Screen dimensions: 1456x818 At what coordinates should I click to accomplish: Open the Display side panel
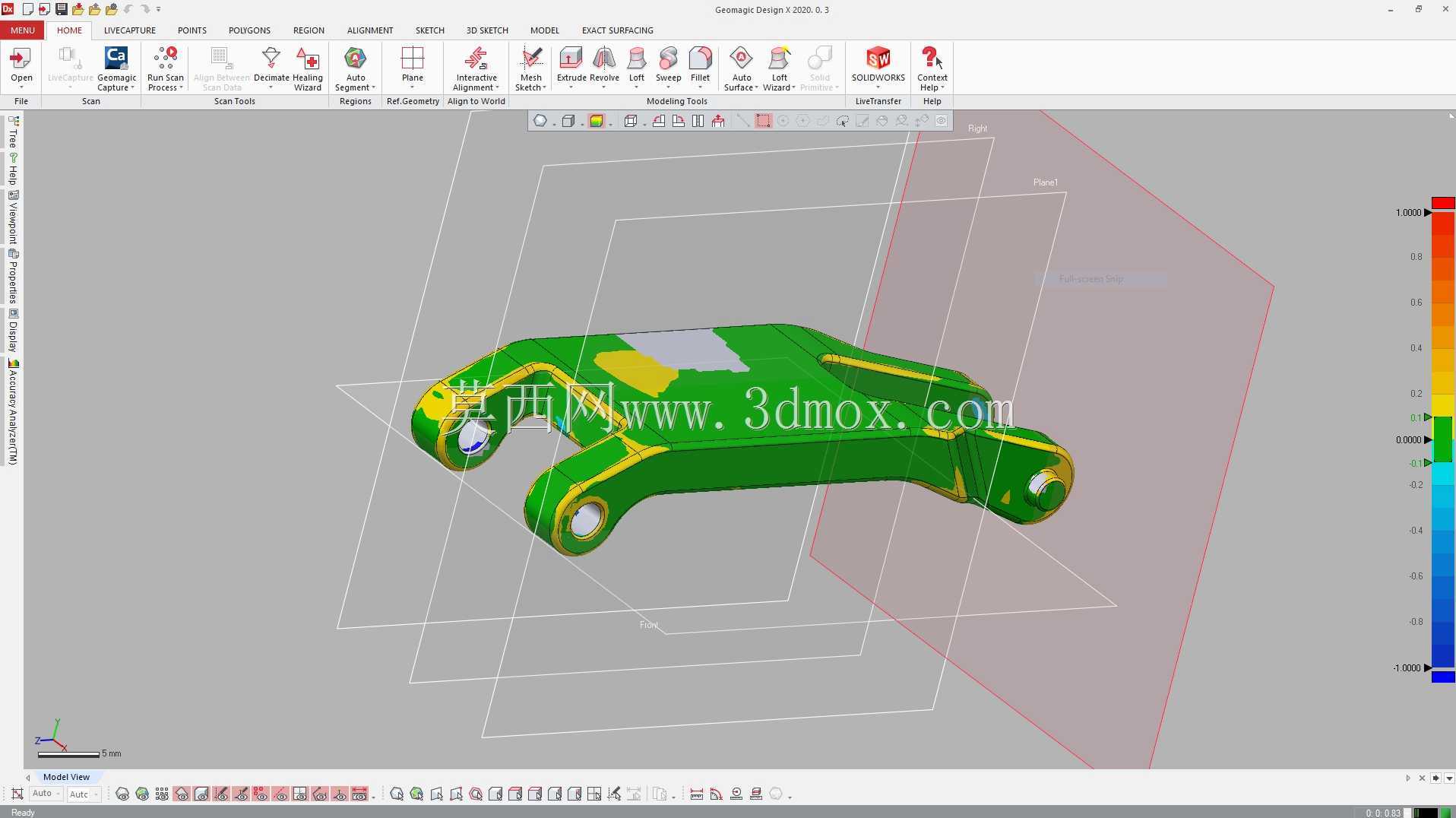pos(13,331)
